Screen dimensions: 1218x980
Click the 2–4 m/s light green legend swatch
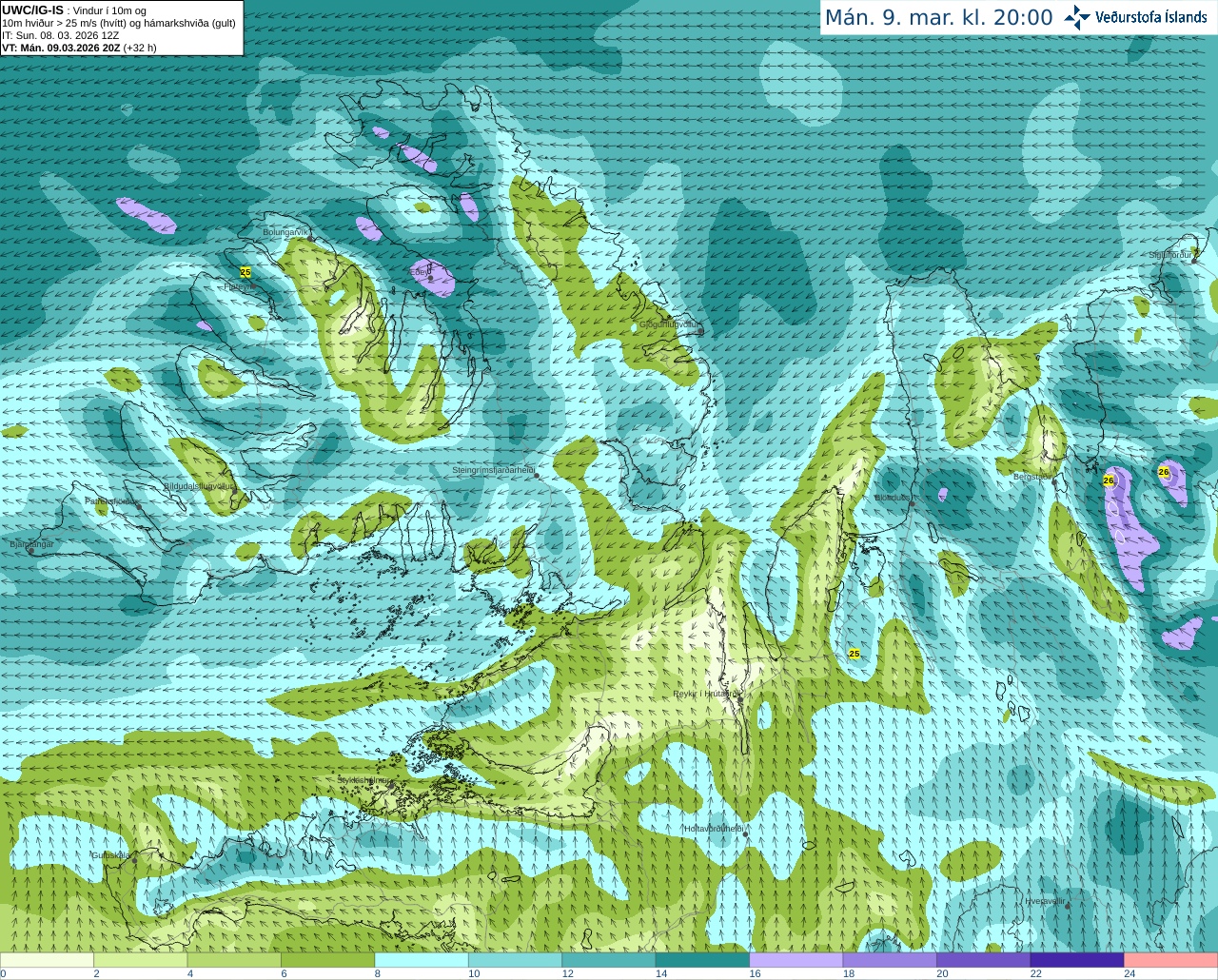(140, 960)
